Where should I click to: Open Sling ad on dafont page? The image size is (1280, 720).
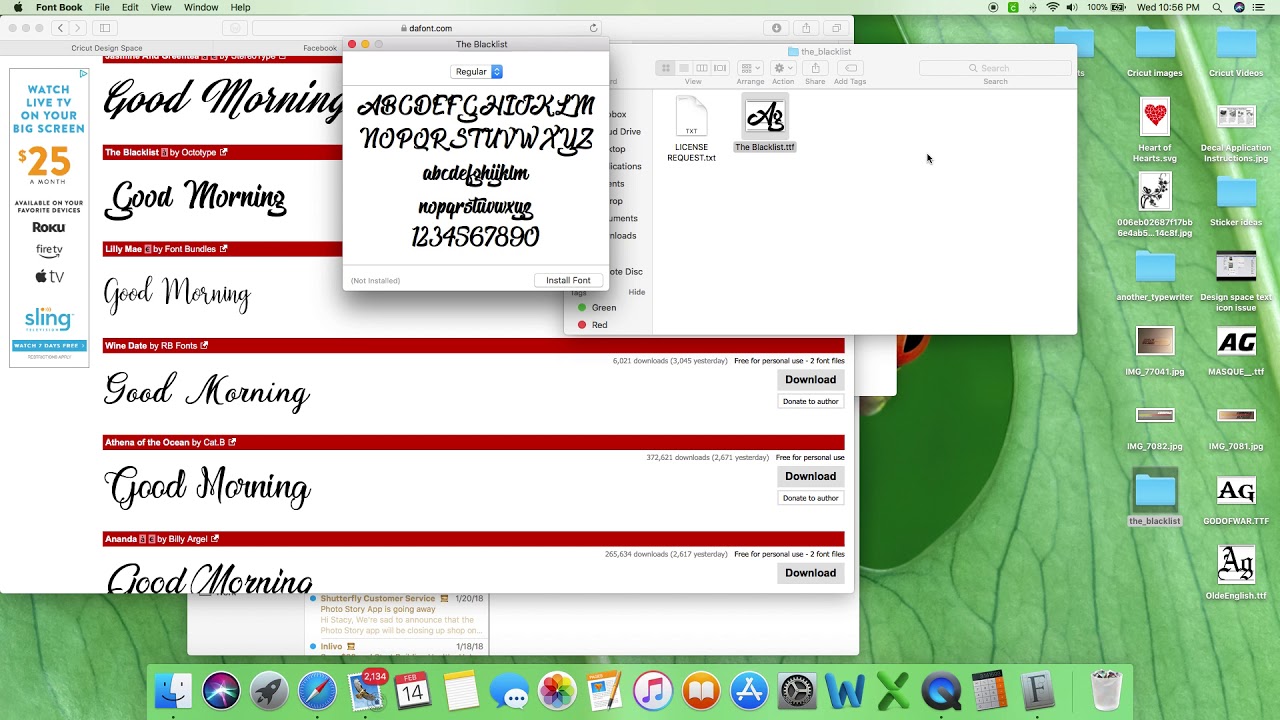pyautogui.click(x=49, y=217)
